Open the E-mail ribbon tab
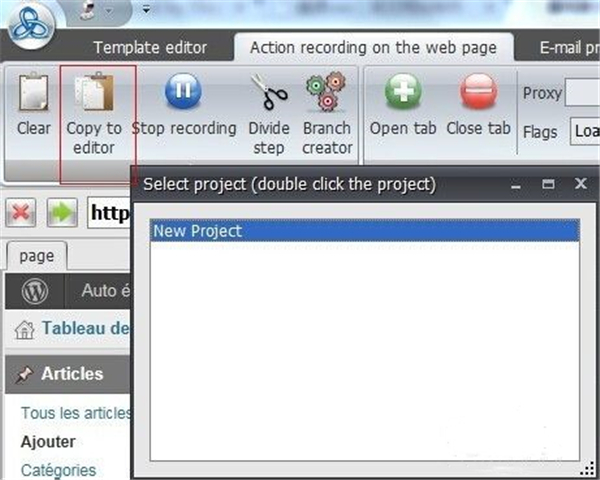Screen dimensions: 600x480 [x=568, y=47]
